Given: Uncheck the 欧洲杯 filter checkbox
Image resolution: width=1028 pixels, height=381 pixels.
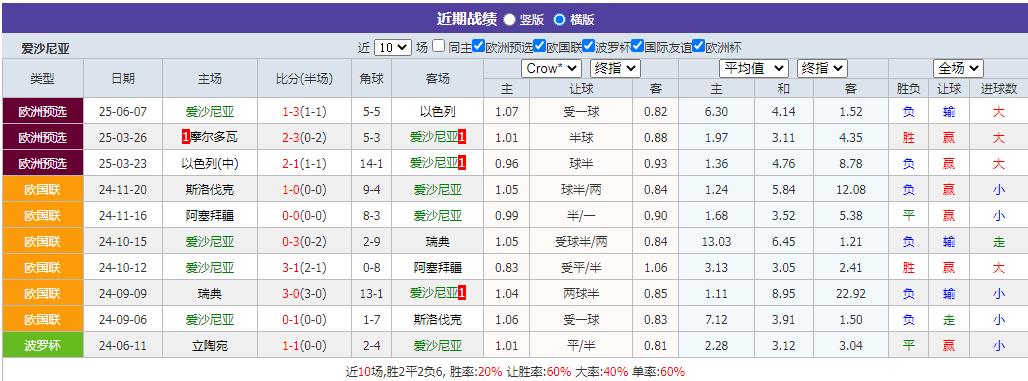Looking at the screenshot, I should pyautogui.click(x=698, y=47).
